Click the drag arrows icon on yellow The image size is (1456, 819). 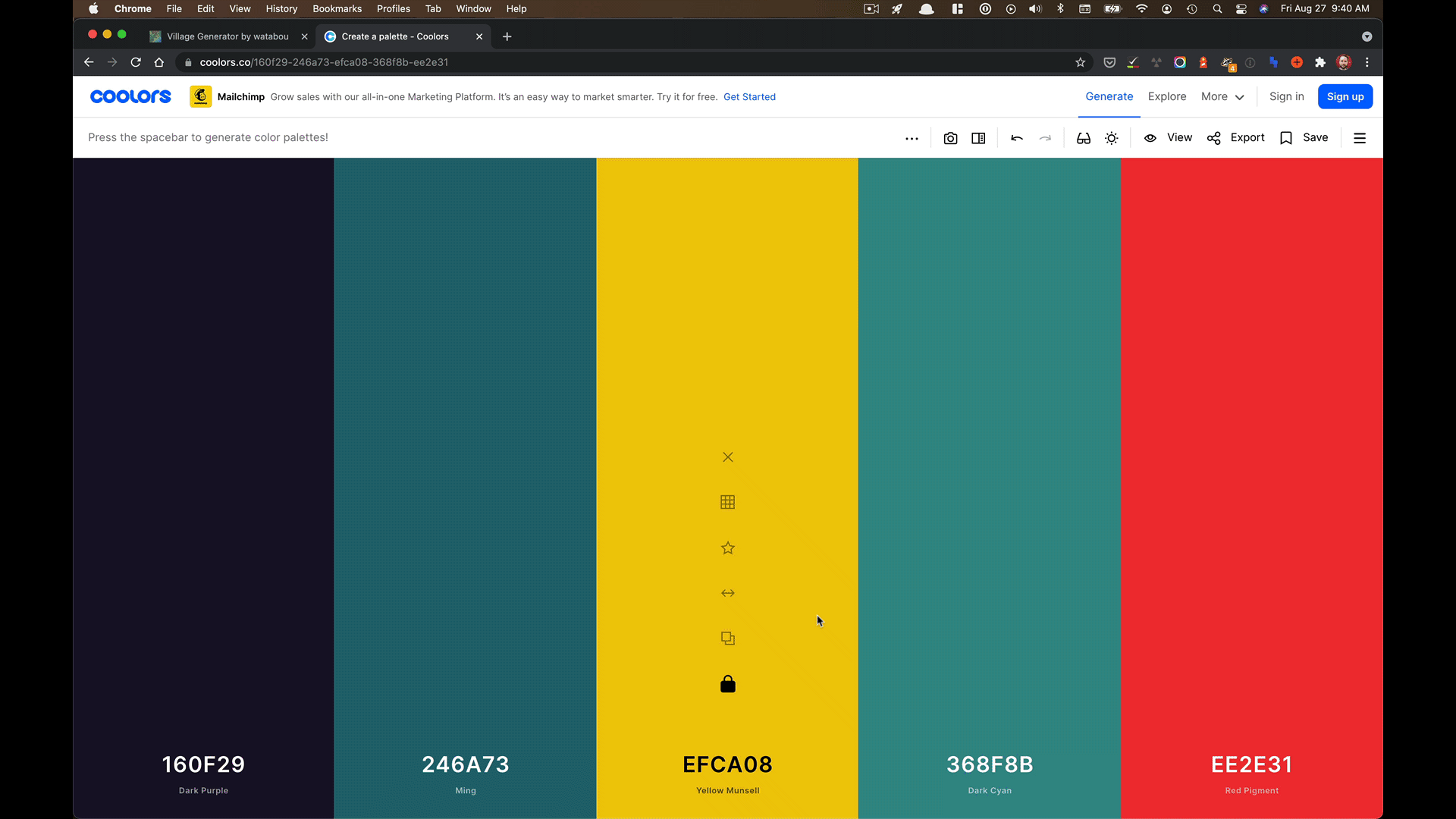[x=727, y=593]
